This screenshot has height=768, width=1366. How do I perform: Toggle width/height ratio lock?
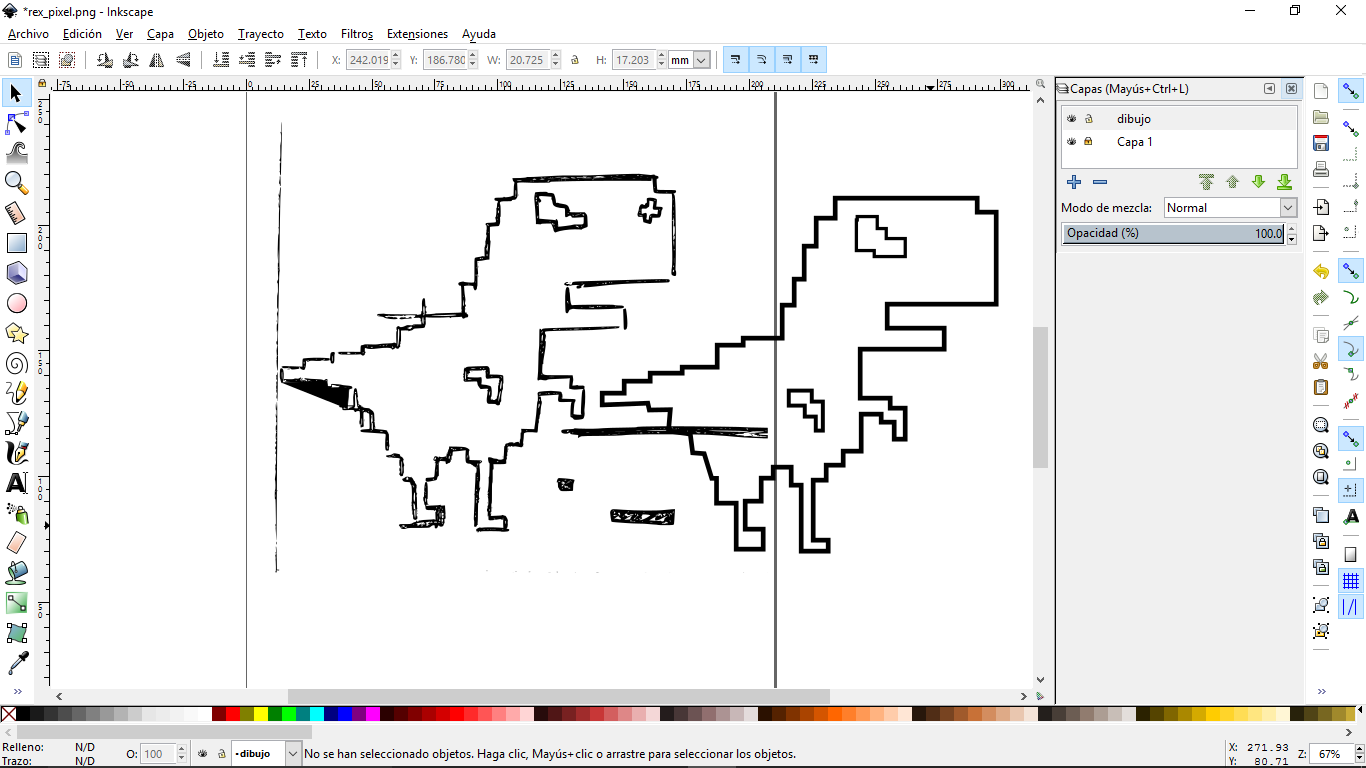point(575,60)
